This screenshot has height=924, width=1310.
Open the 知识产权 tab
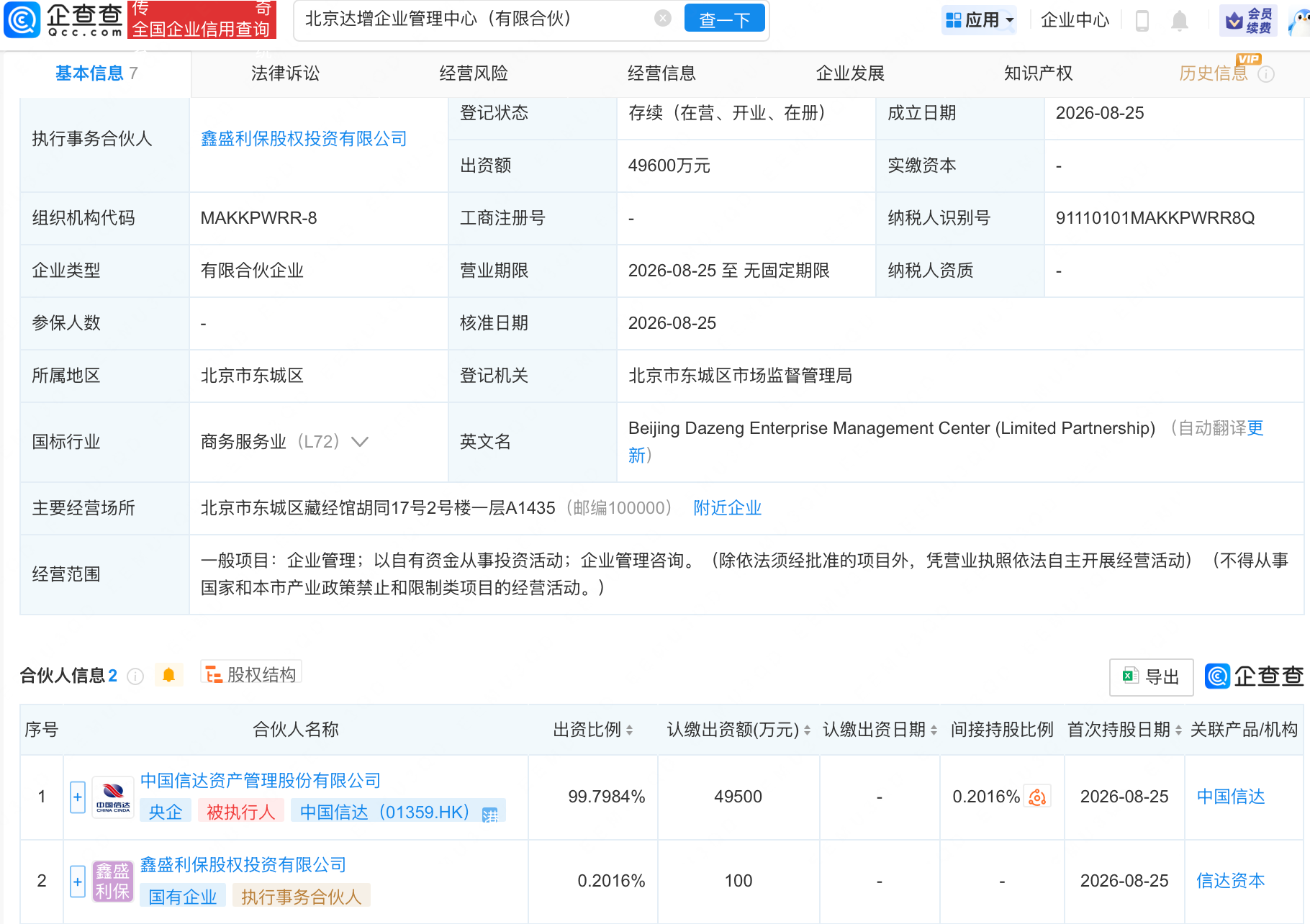pyautogui.click(x=1038, y=73)
